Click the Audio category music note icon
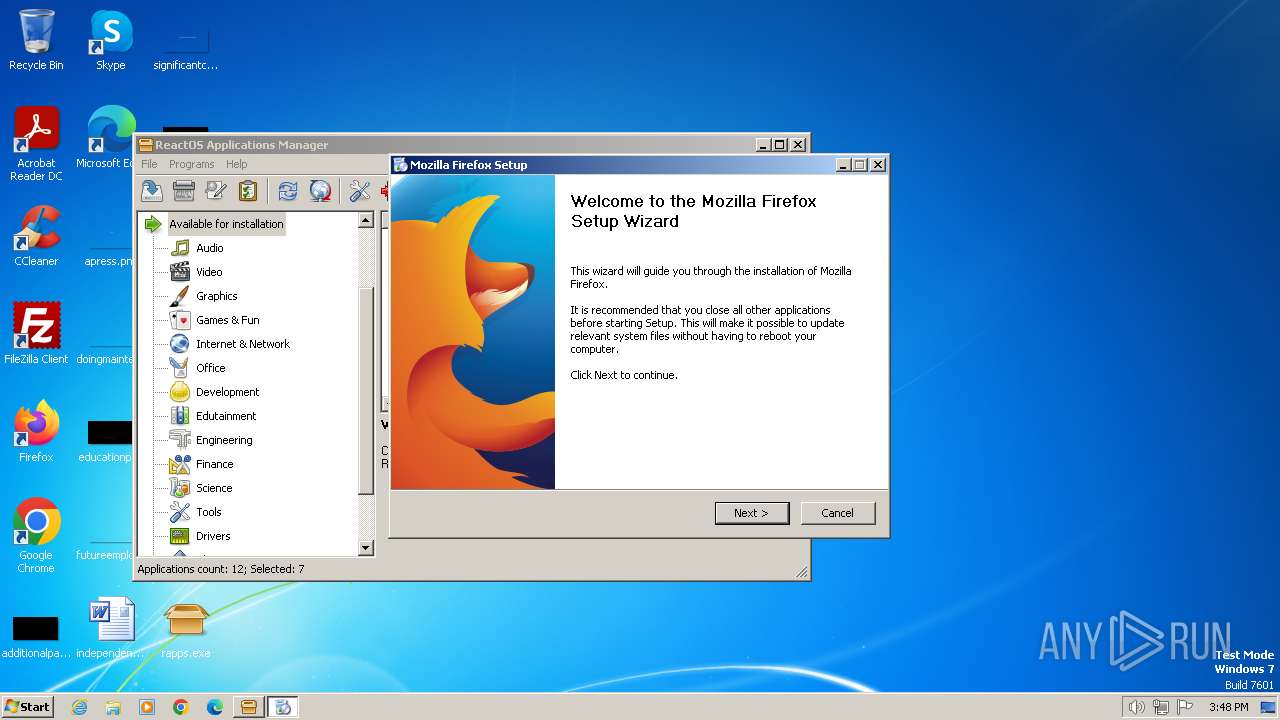 (180, 248)
